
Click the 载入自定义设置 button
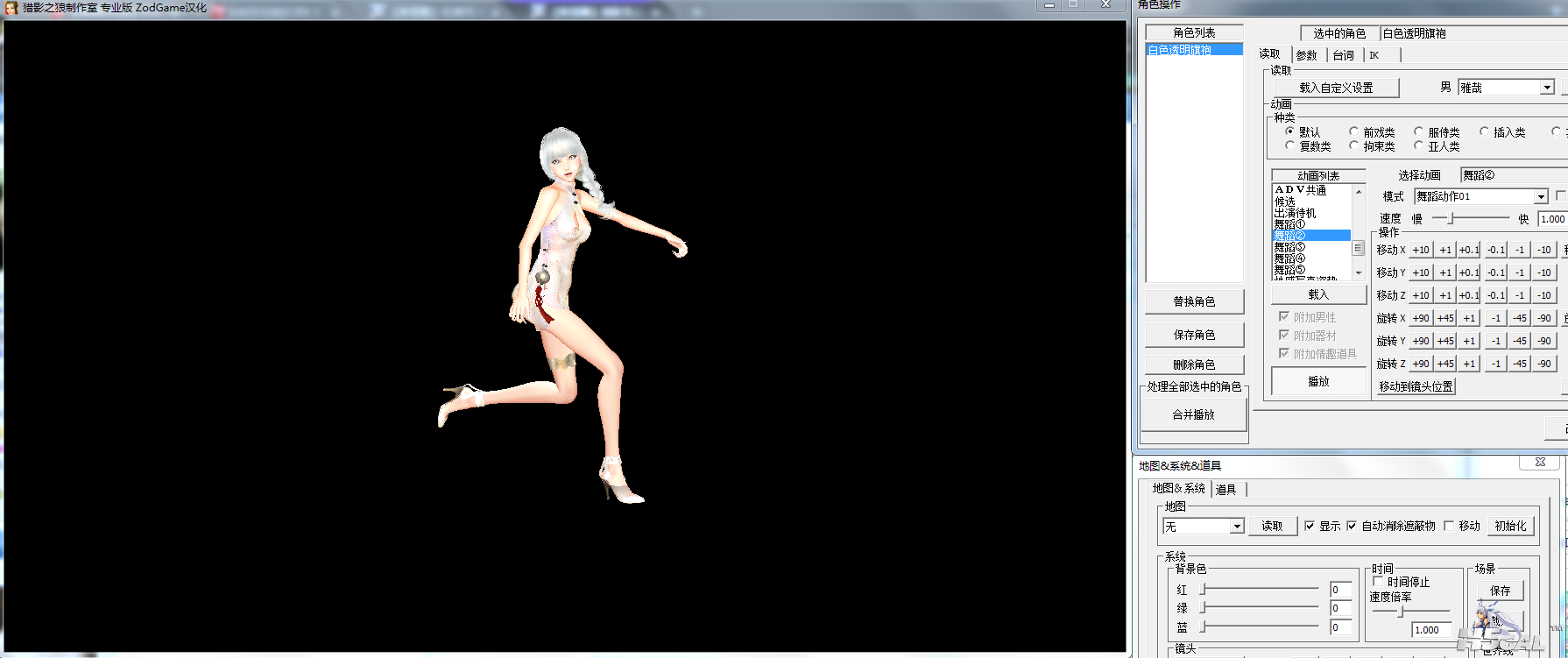click(x=1336, y=88)
